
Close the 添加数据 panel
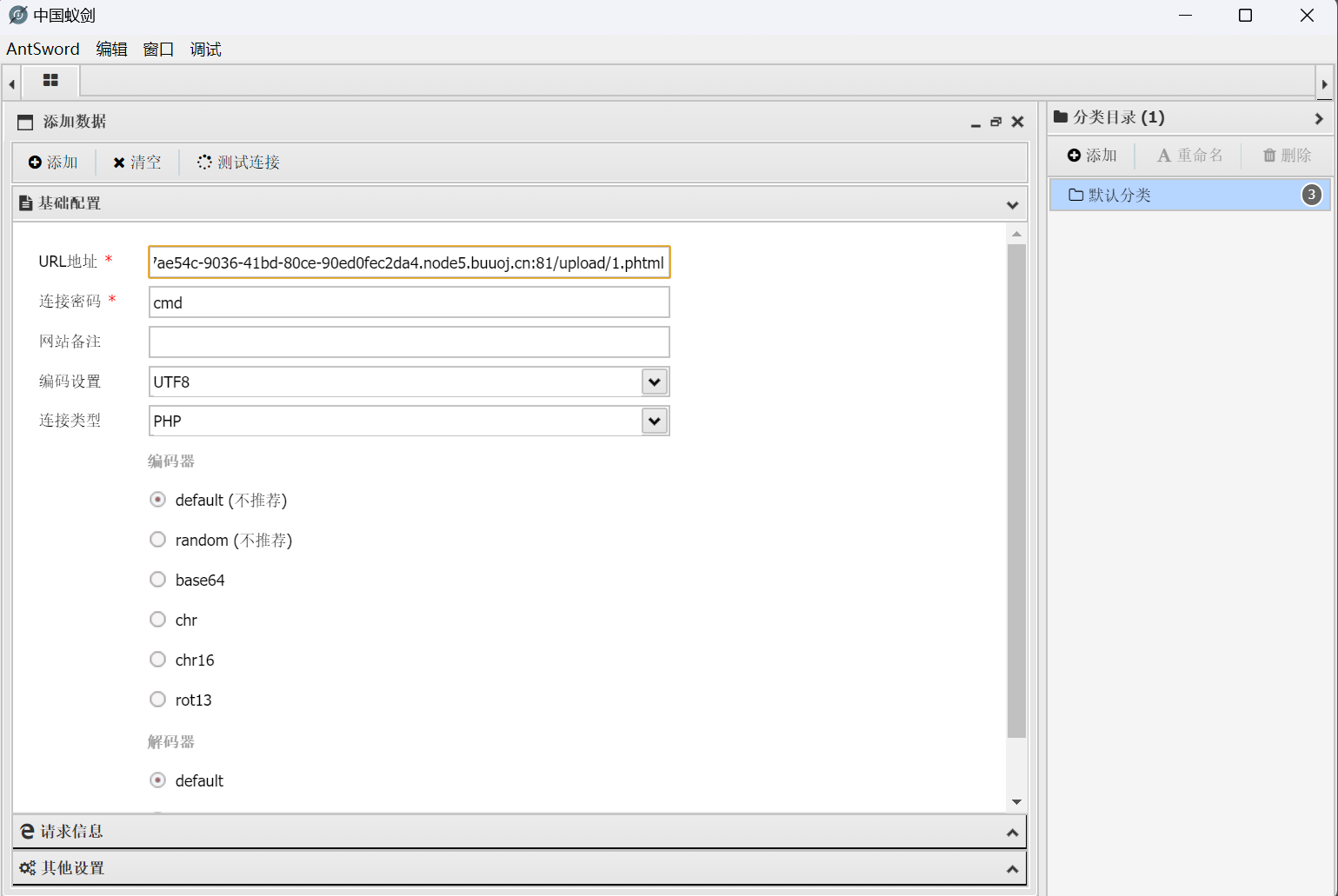[1017, 122]
